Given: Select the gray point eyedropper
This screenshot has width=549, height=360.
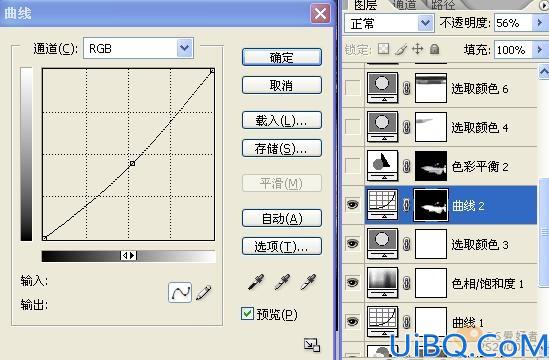Looking at the screenshot, I should [x=282, y=282].
